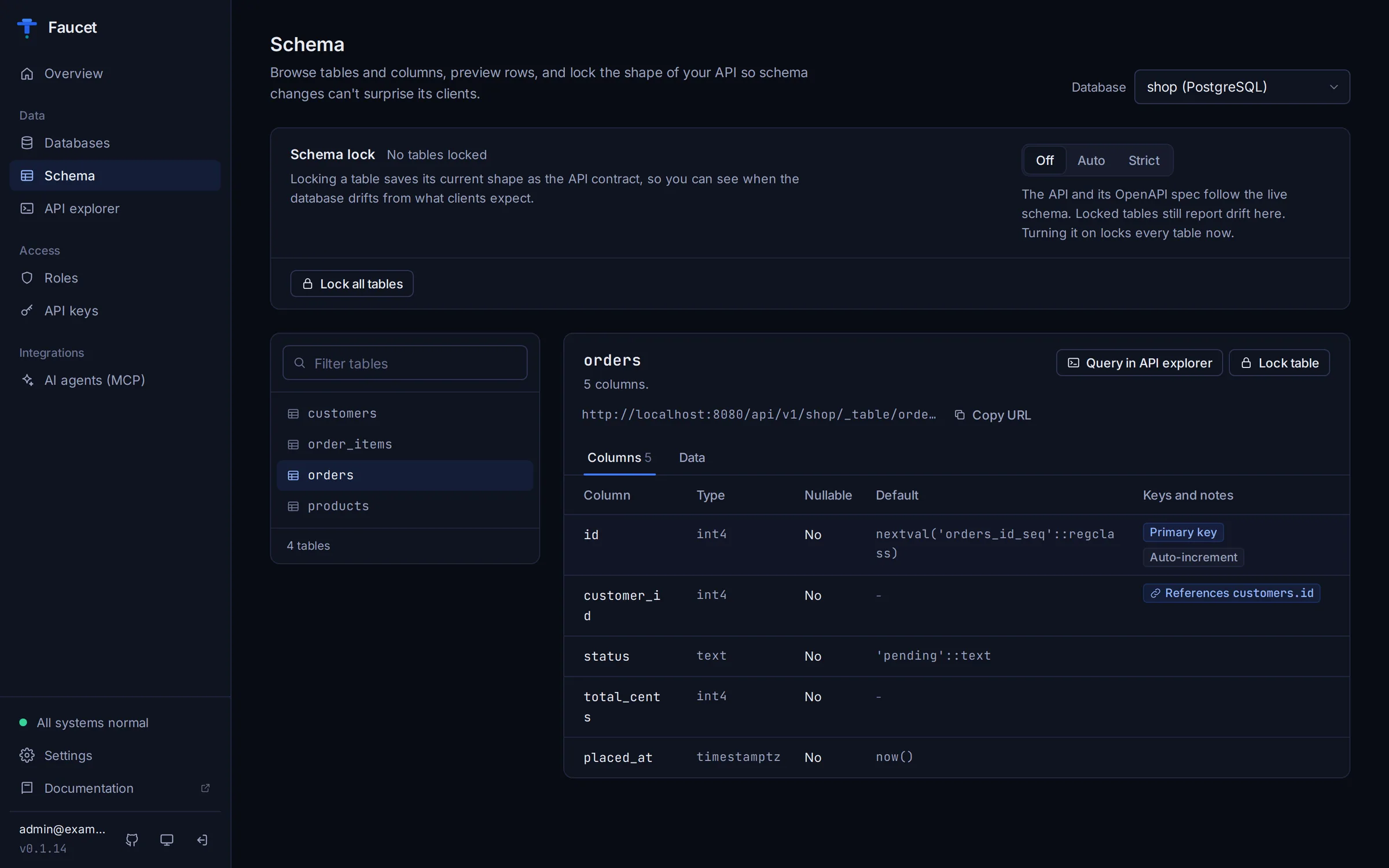Set the schema lock mode to Off

pos(1044,160)
